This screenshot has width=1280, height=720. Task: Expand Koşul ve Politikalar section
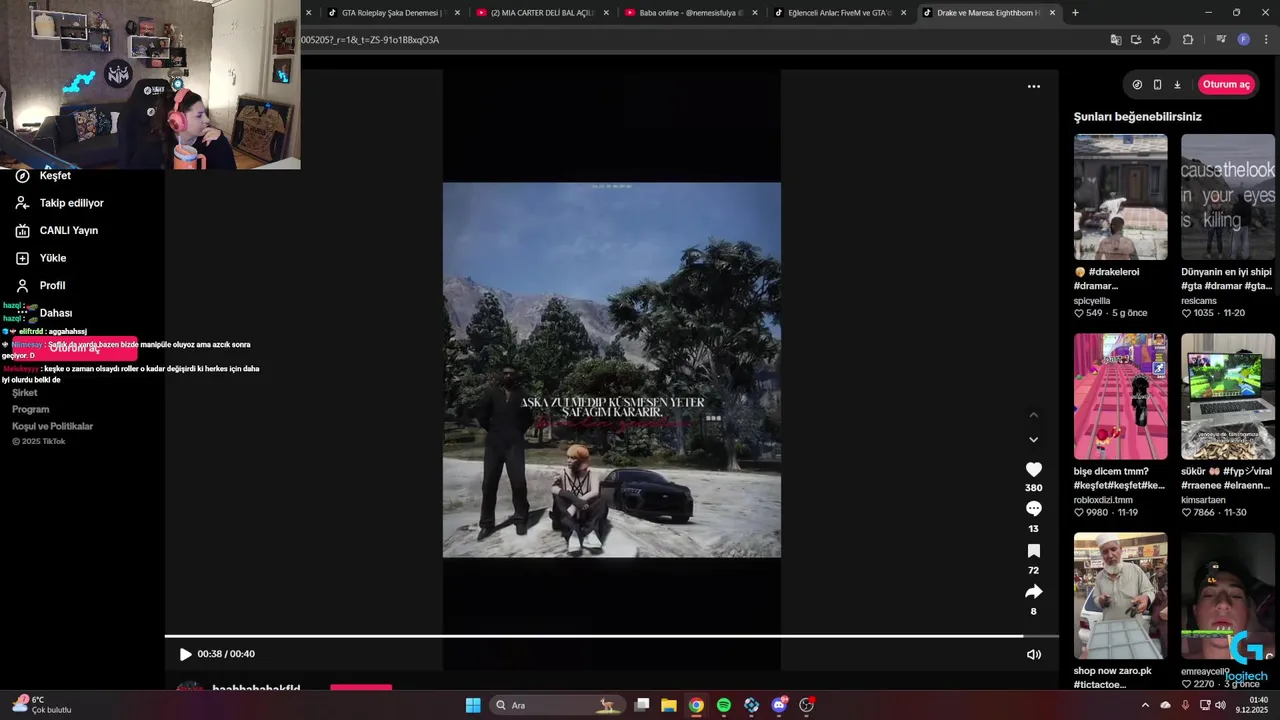52,426
